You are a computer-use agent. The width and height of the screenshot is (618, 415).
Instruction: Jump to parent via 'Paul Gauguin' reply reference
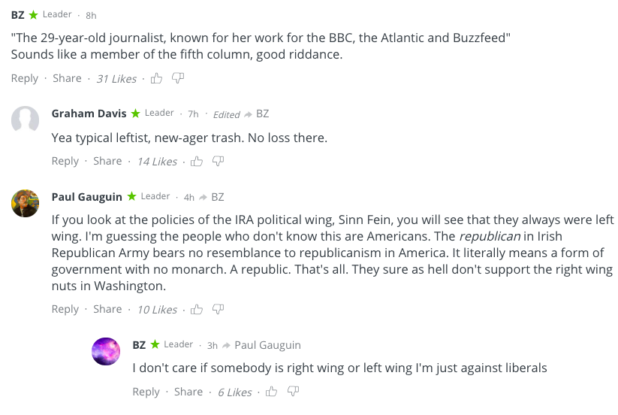click(x=267, y=345)
